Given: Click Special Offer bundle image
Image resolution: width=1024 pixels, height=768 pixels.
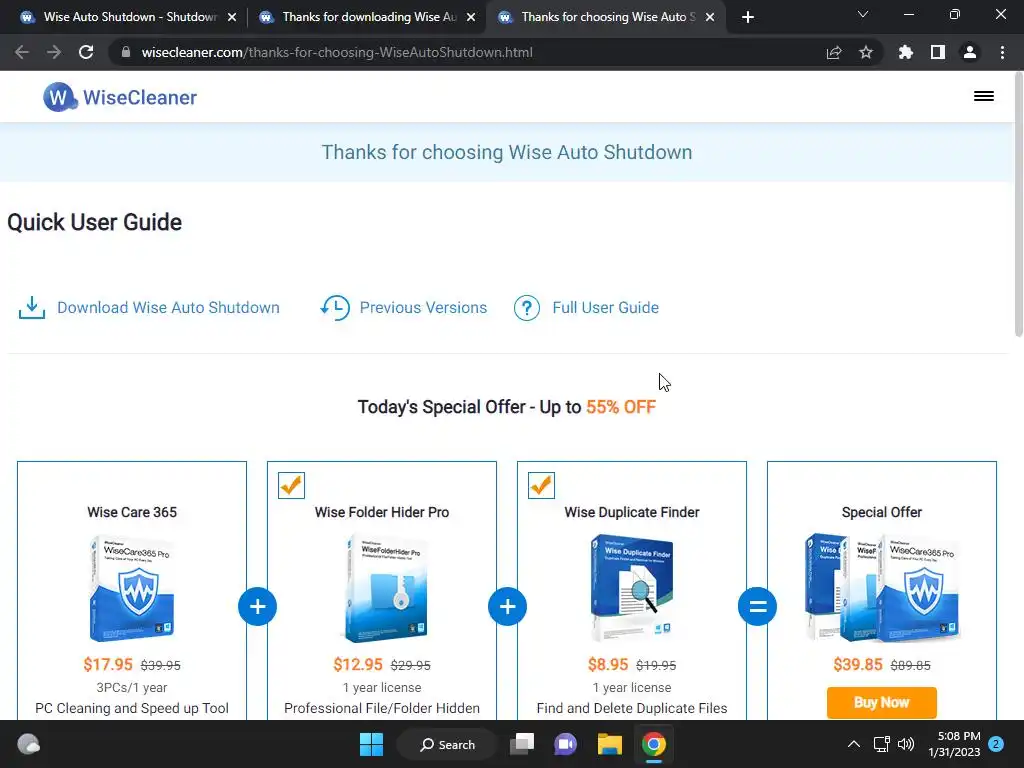Looking at the screenshot, I should coord(882,587).
